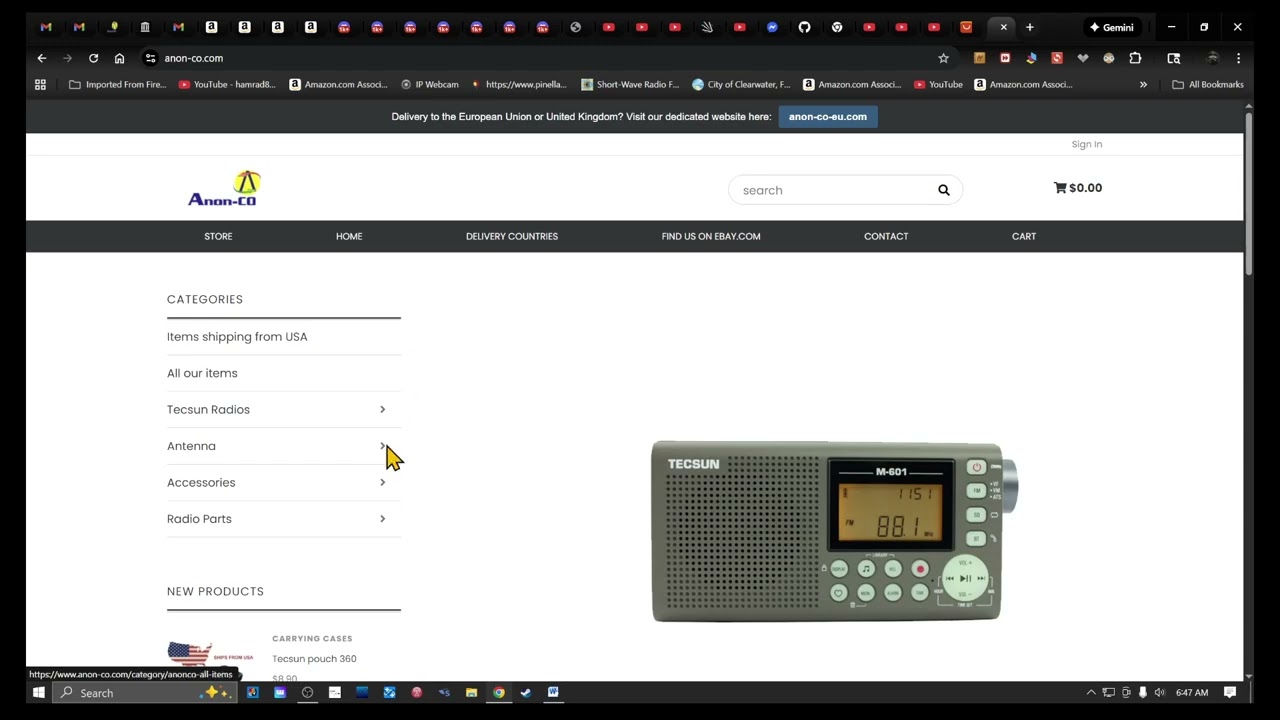This screenshot has height=720, width=1280.
Task: Open a new browser tab
Action: click(1029, 27)
